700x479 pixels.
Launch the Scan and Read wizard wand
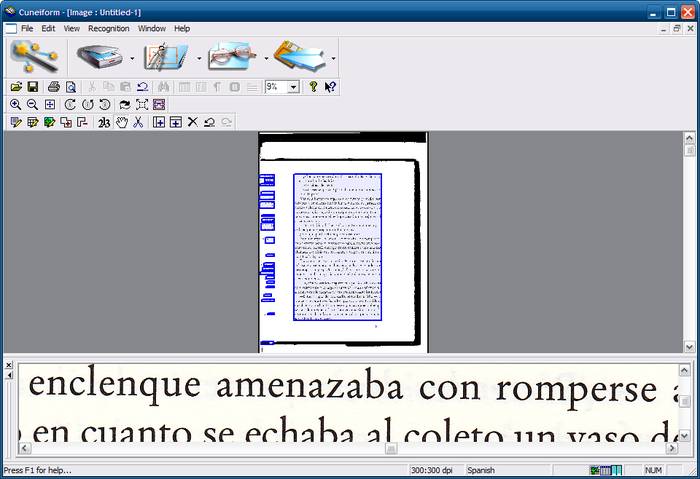pyautogui.click(x=35, y=57)
